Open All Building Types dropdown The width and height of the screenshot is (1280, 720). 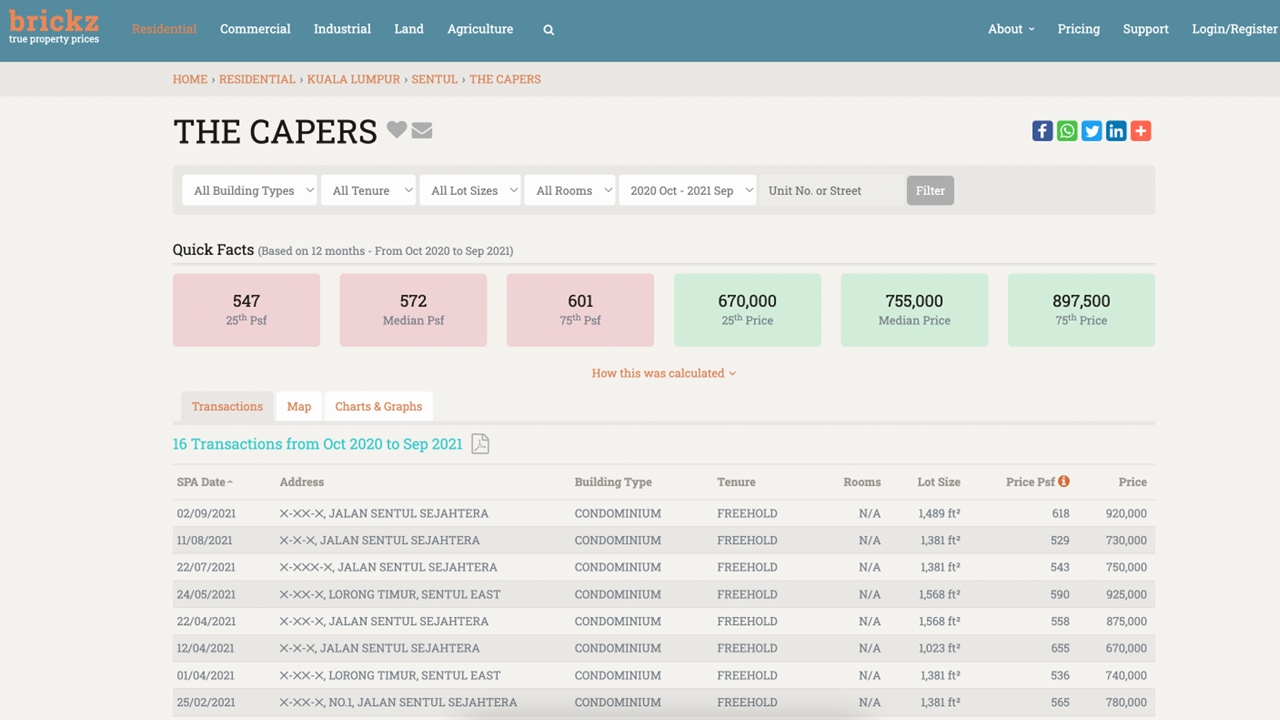click(249, 190)
